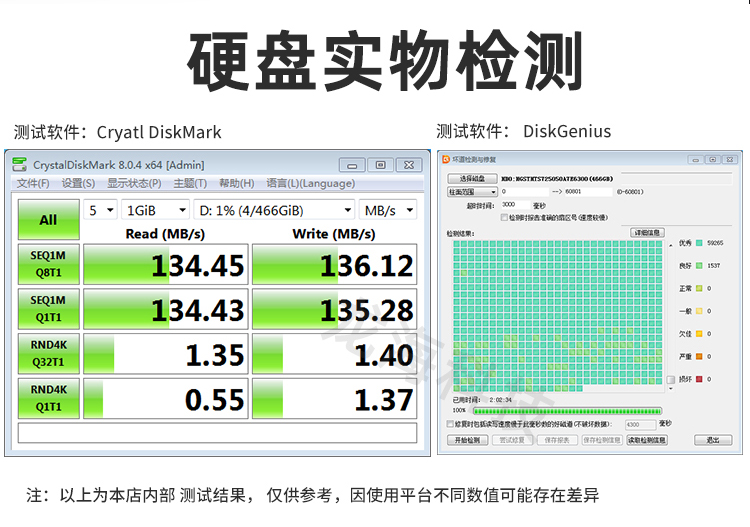Minimize the DiskGenius 坏道检测与修复 dialog
The width and height of the screenshot is (750, 527).
click(x=695, y=159)
